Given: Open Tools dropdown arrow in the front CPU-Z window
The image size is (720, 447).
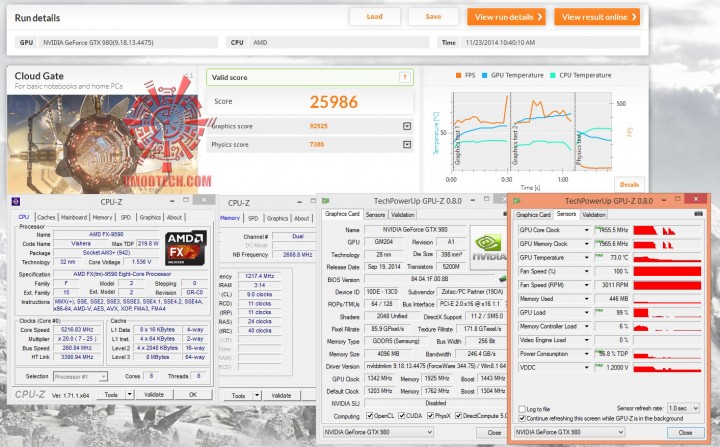Looking at the screenshot, I should pos(130,394).
